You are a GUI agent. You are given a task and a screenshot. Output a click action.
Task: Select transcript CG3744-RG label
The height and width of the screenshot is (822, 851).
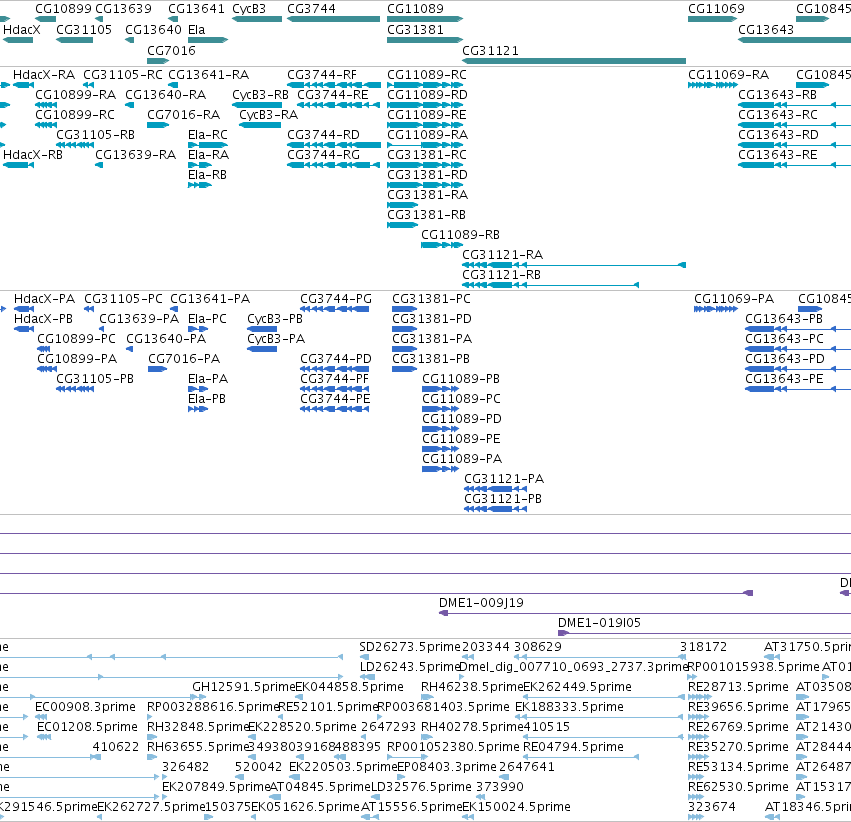coord(323,155)
